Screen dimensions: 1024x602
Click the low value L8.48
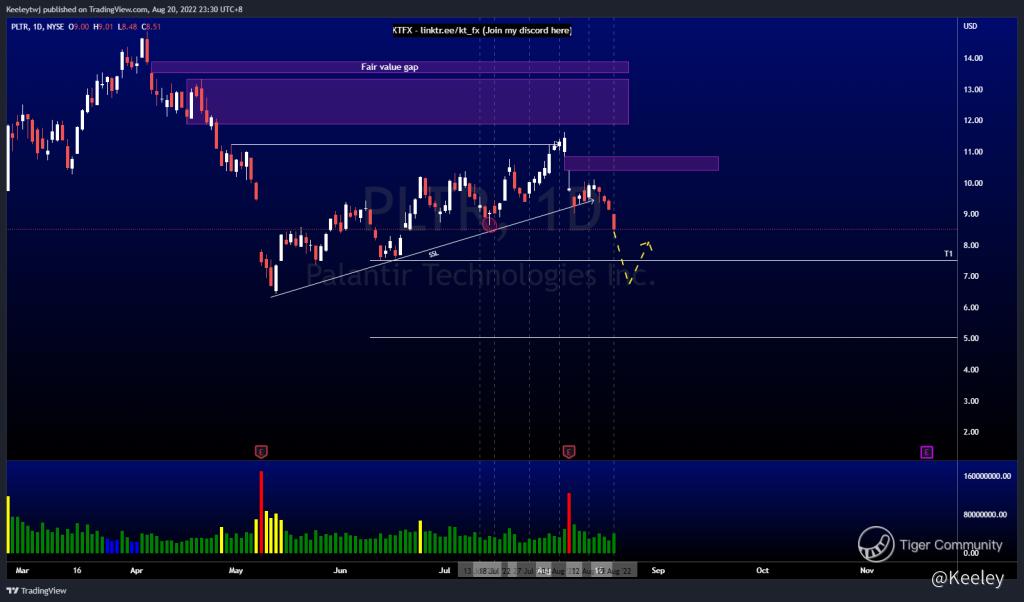pyautogui.click(x=127, y=27)
